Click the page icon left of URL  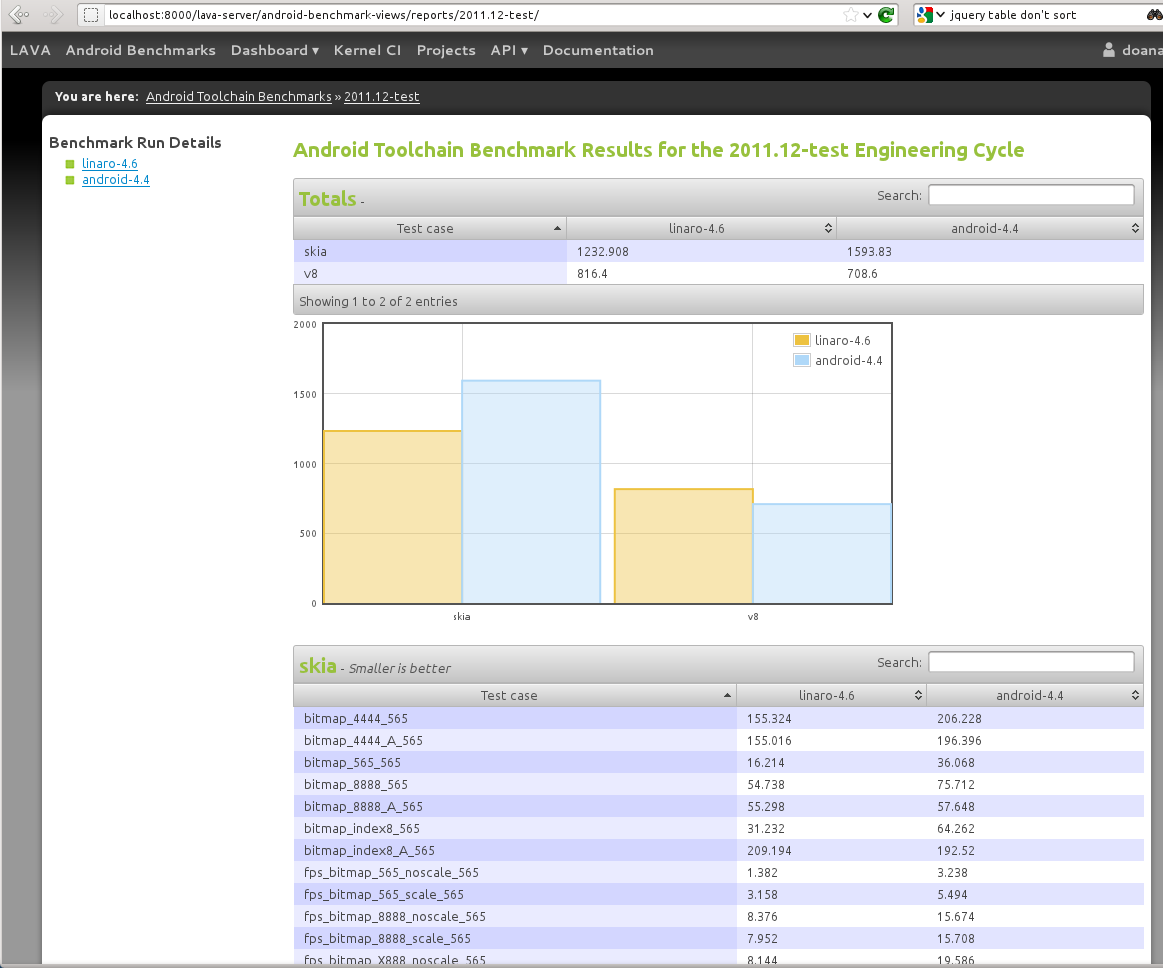tap(91, 15)
